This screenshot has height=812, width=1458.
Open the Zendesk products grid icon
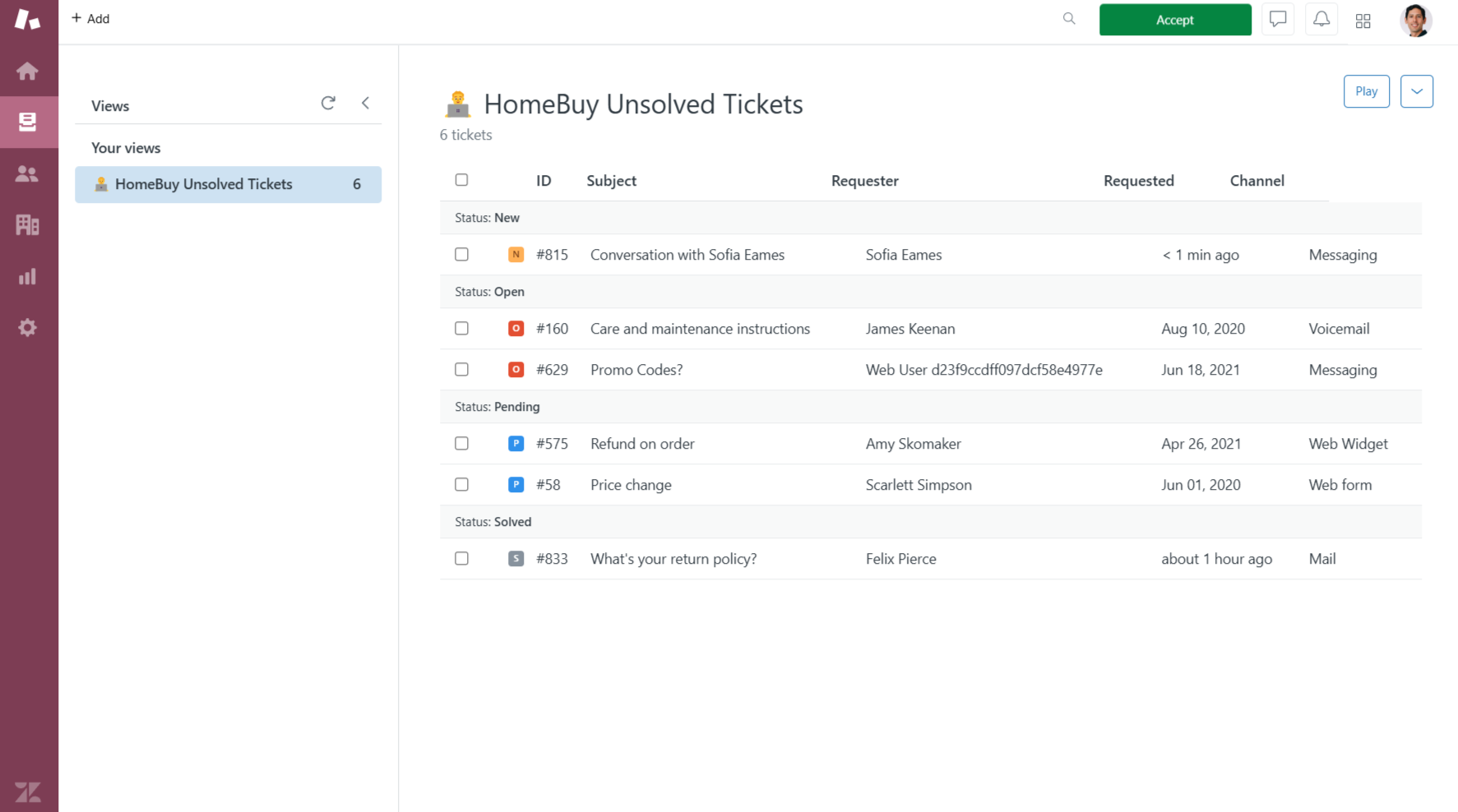[1363, 21]
